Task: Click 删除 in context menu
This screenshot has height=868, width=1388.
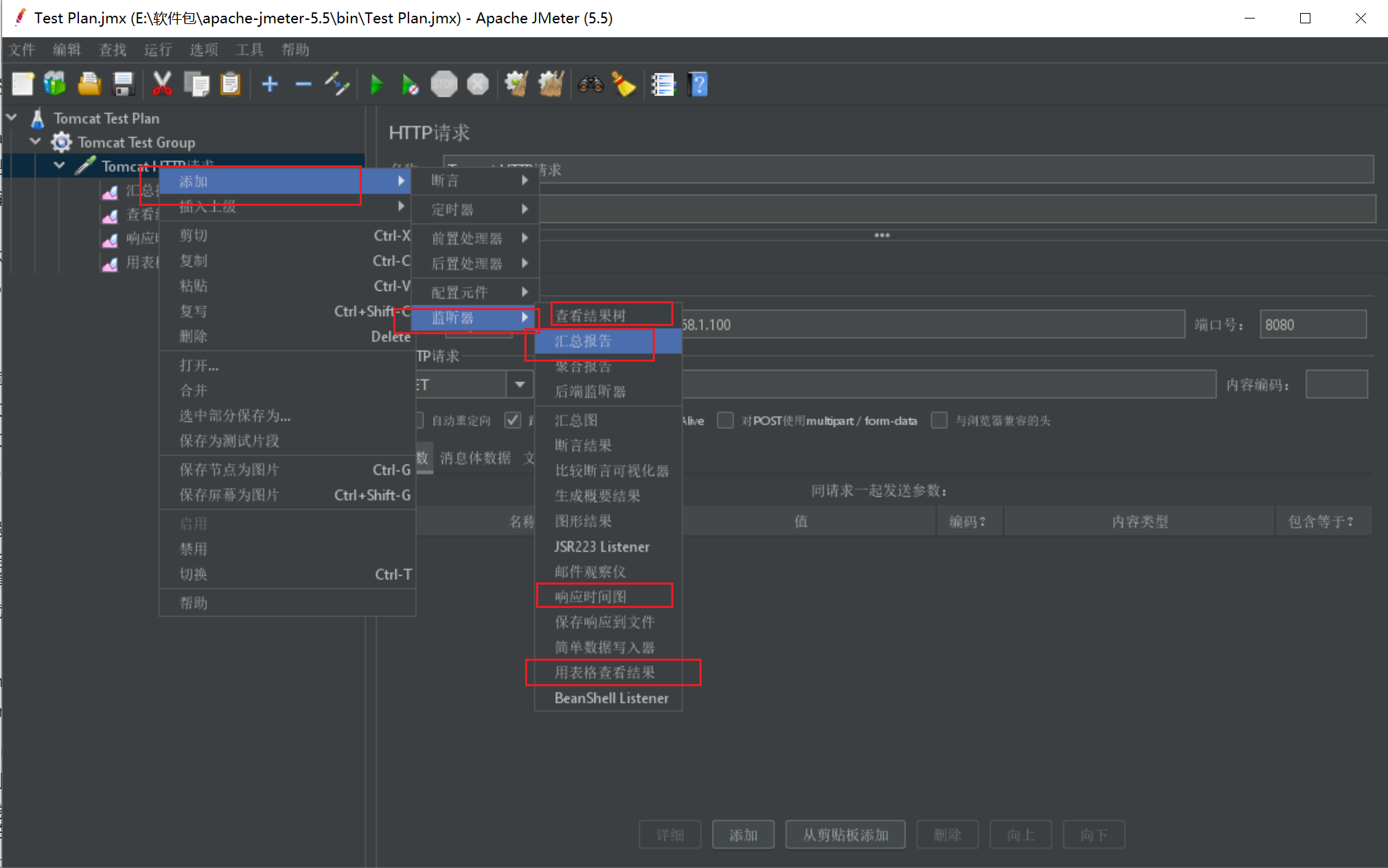Action: (x=288, y=336)
